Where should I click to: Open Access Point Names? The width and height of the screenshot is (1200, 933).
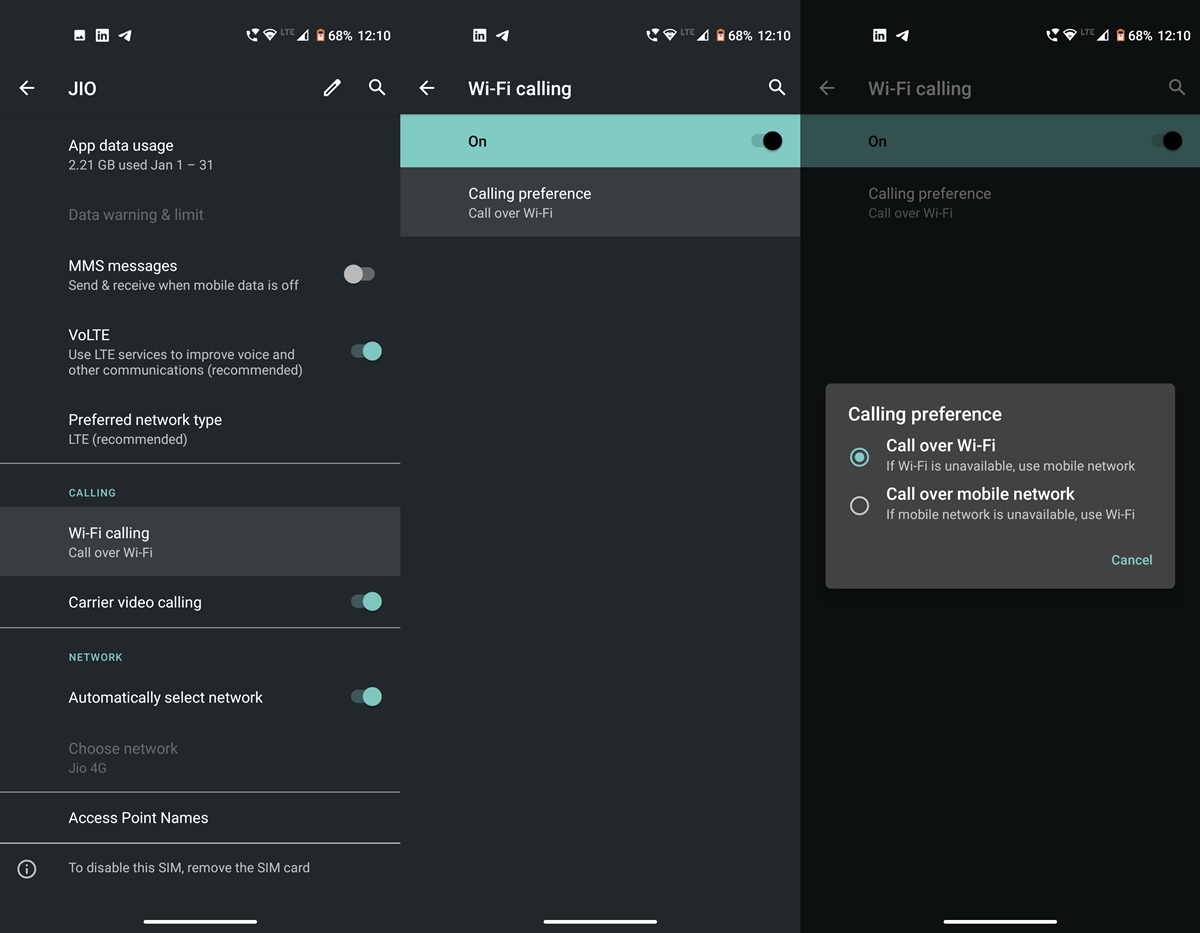click(x=200, y=818)
